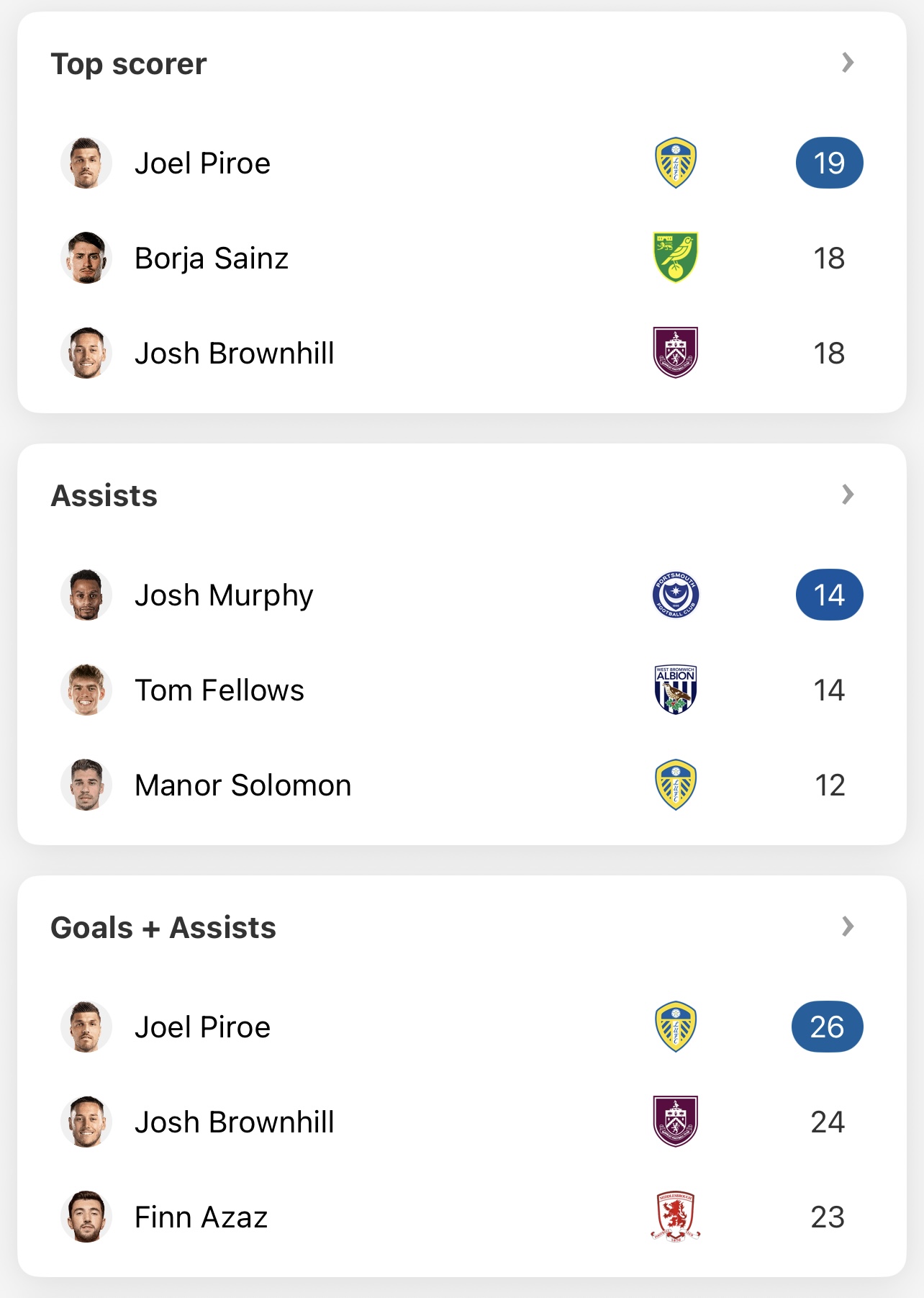
Task: Tap Borja Sainz's profile photo
Action: (86, 258)
